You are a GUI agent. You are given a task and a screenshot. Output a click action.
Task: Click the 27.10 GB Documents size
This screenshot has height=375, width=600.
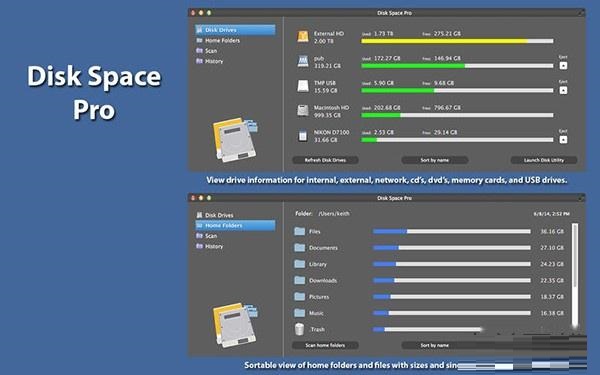552,248
